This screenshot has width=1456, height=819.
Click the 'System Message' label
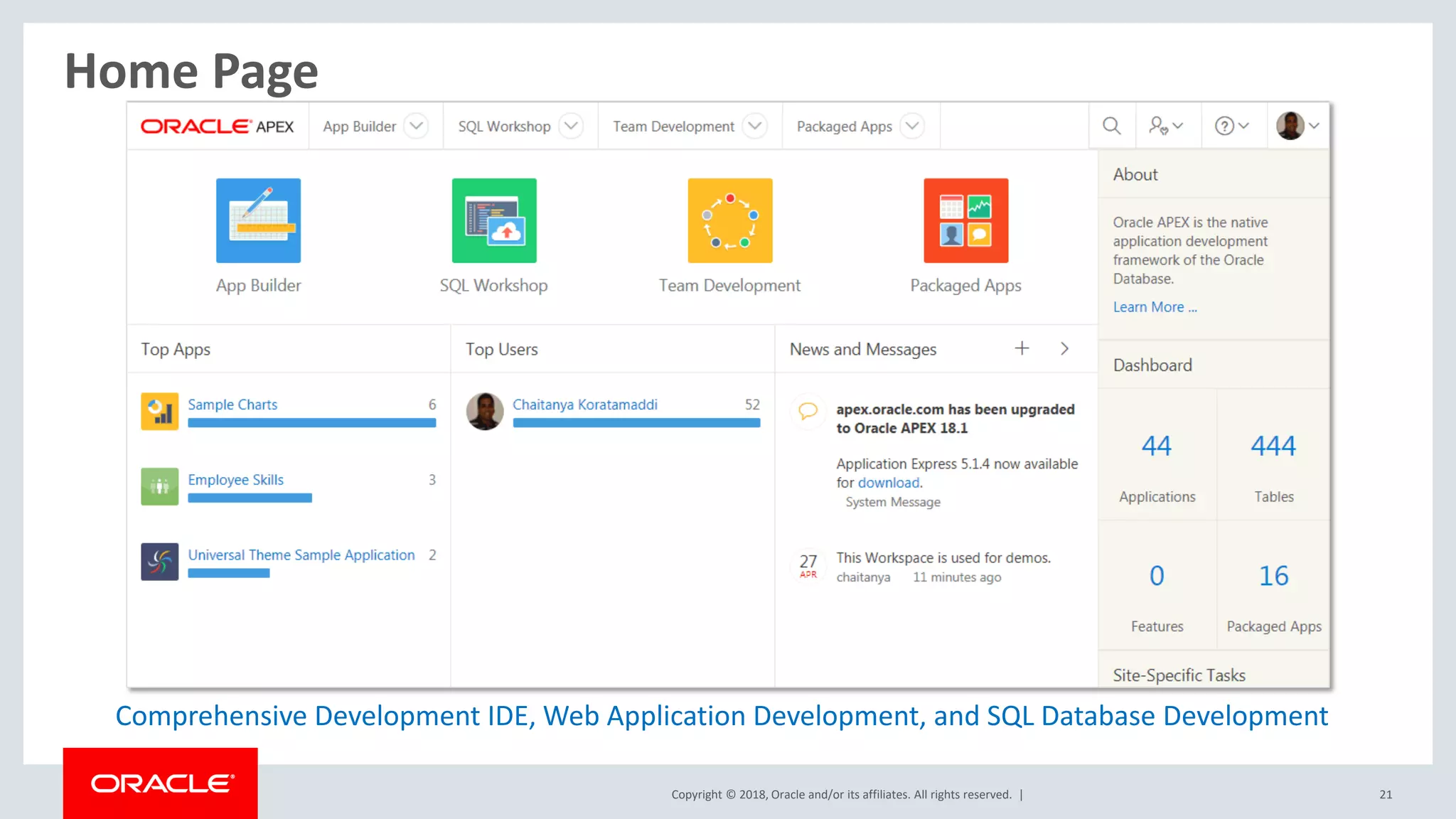(x=893, y=502)
